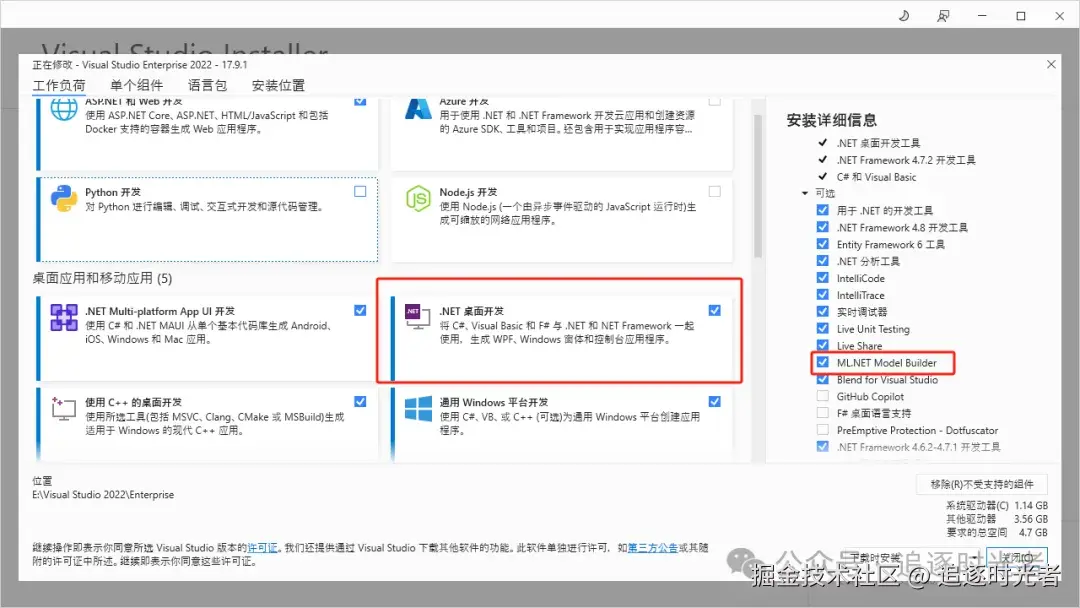
Task: Open the 许可证 license link
Action: pyautogui.click(x=262, y=548)
